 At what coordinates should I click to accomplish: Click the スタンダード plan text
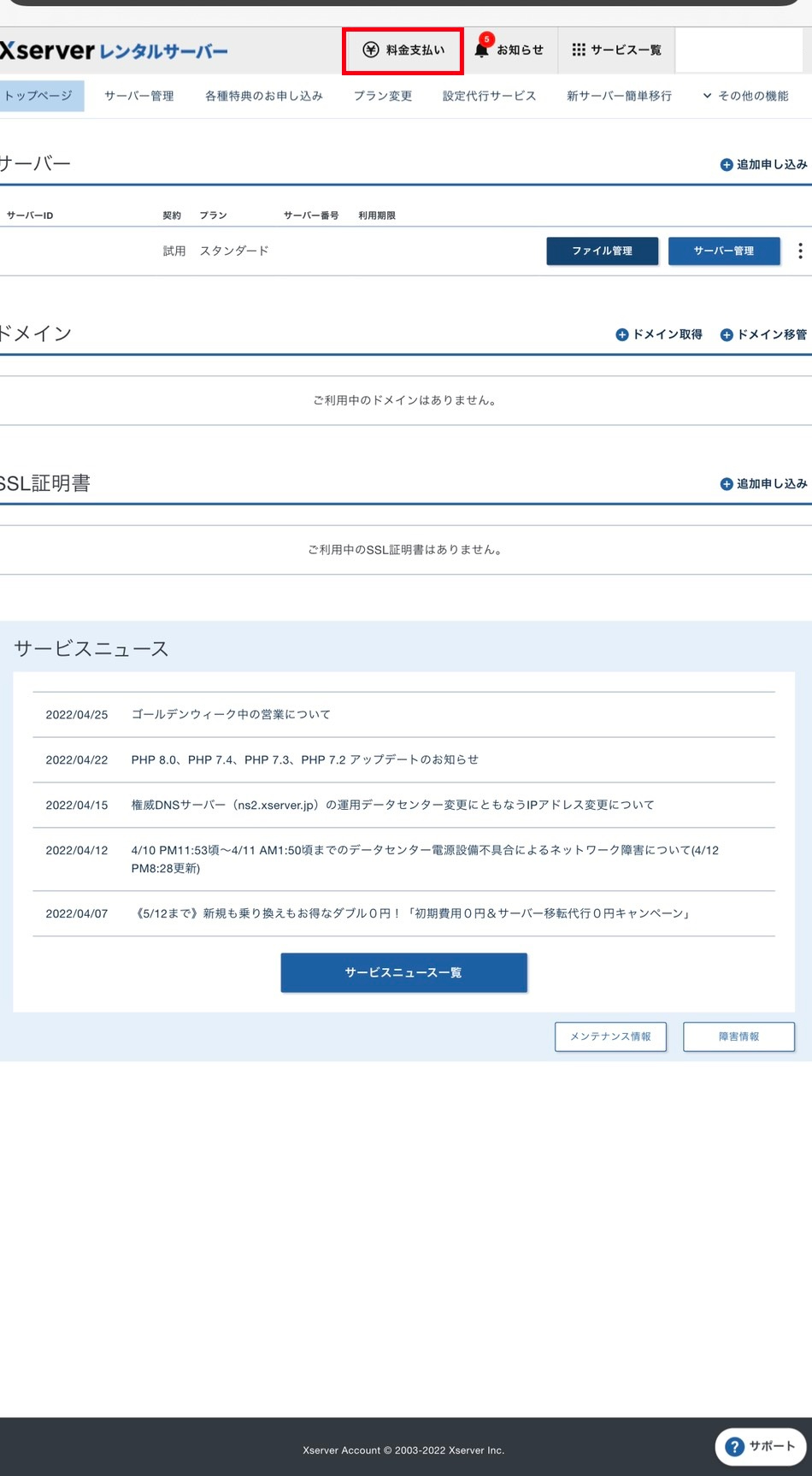tap(234, 251)
